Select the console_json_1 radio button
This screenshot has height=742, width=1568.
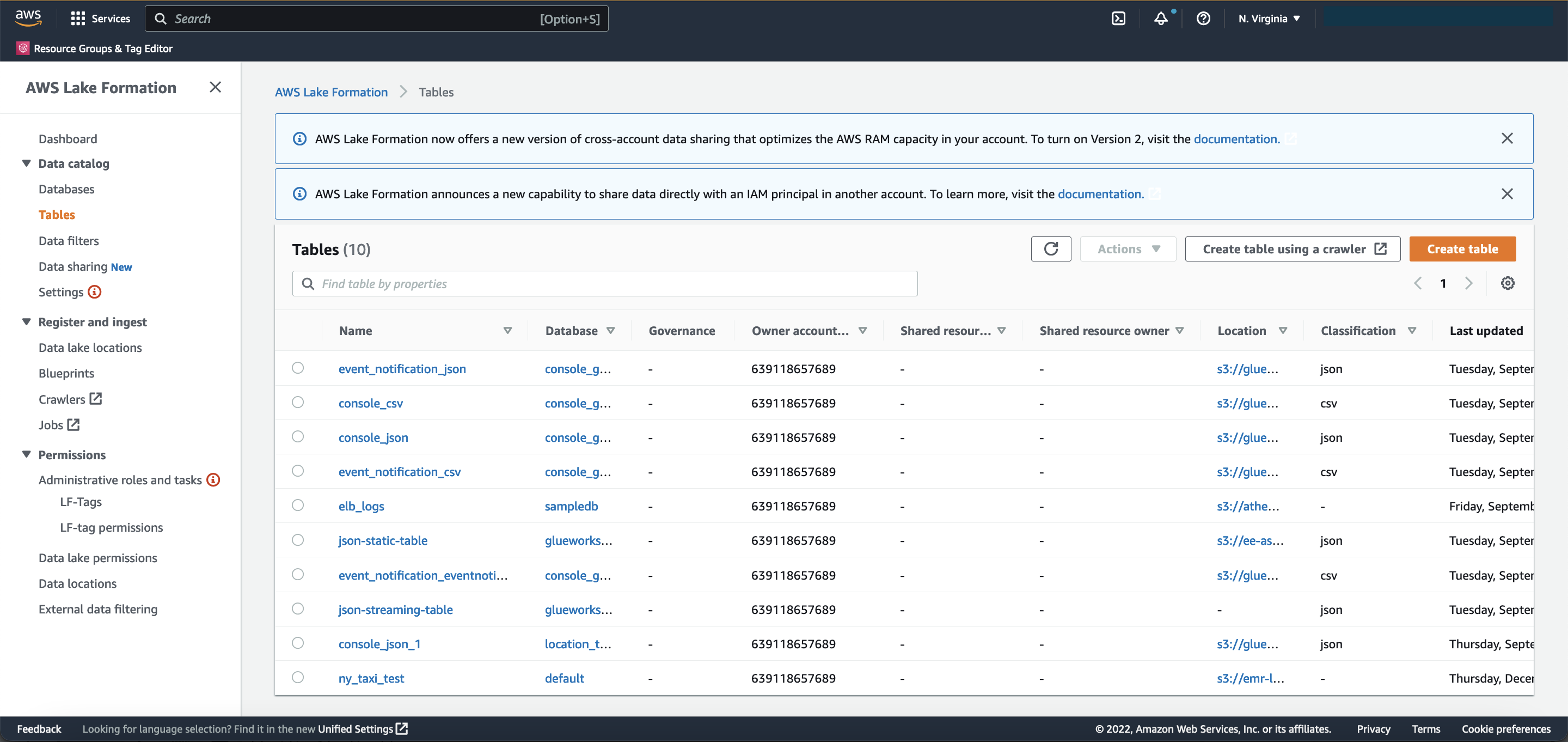298,643
